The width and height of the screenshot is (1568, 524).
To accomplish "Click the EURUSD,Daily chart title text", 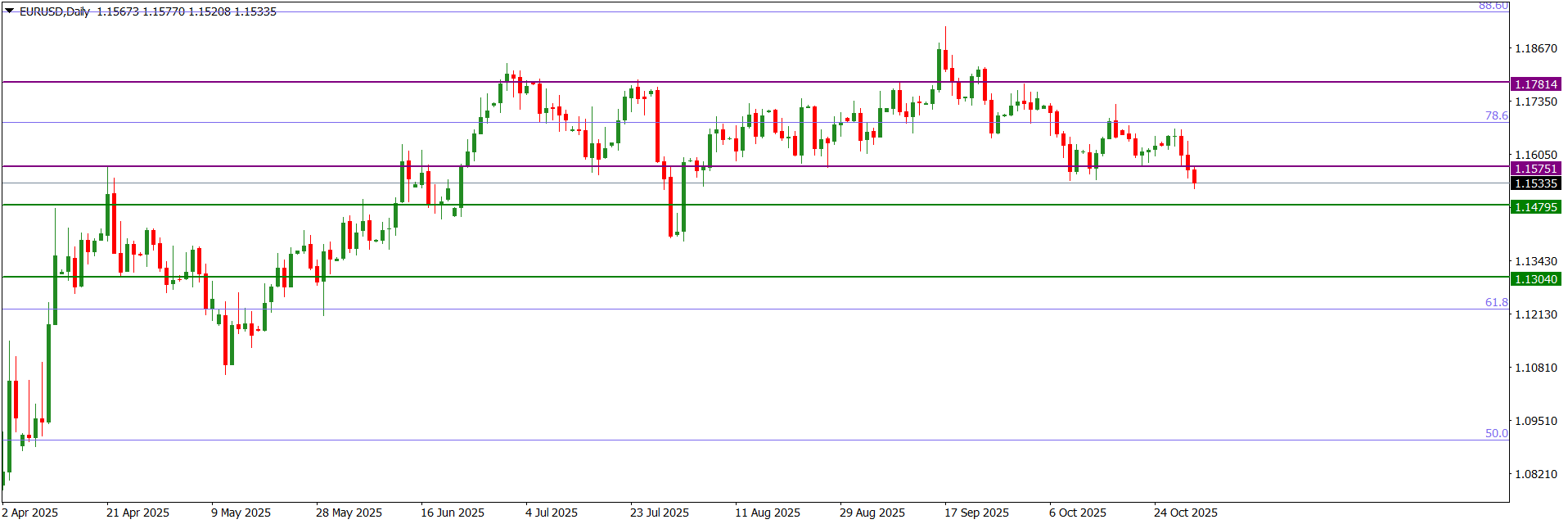I will [55, 11].
